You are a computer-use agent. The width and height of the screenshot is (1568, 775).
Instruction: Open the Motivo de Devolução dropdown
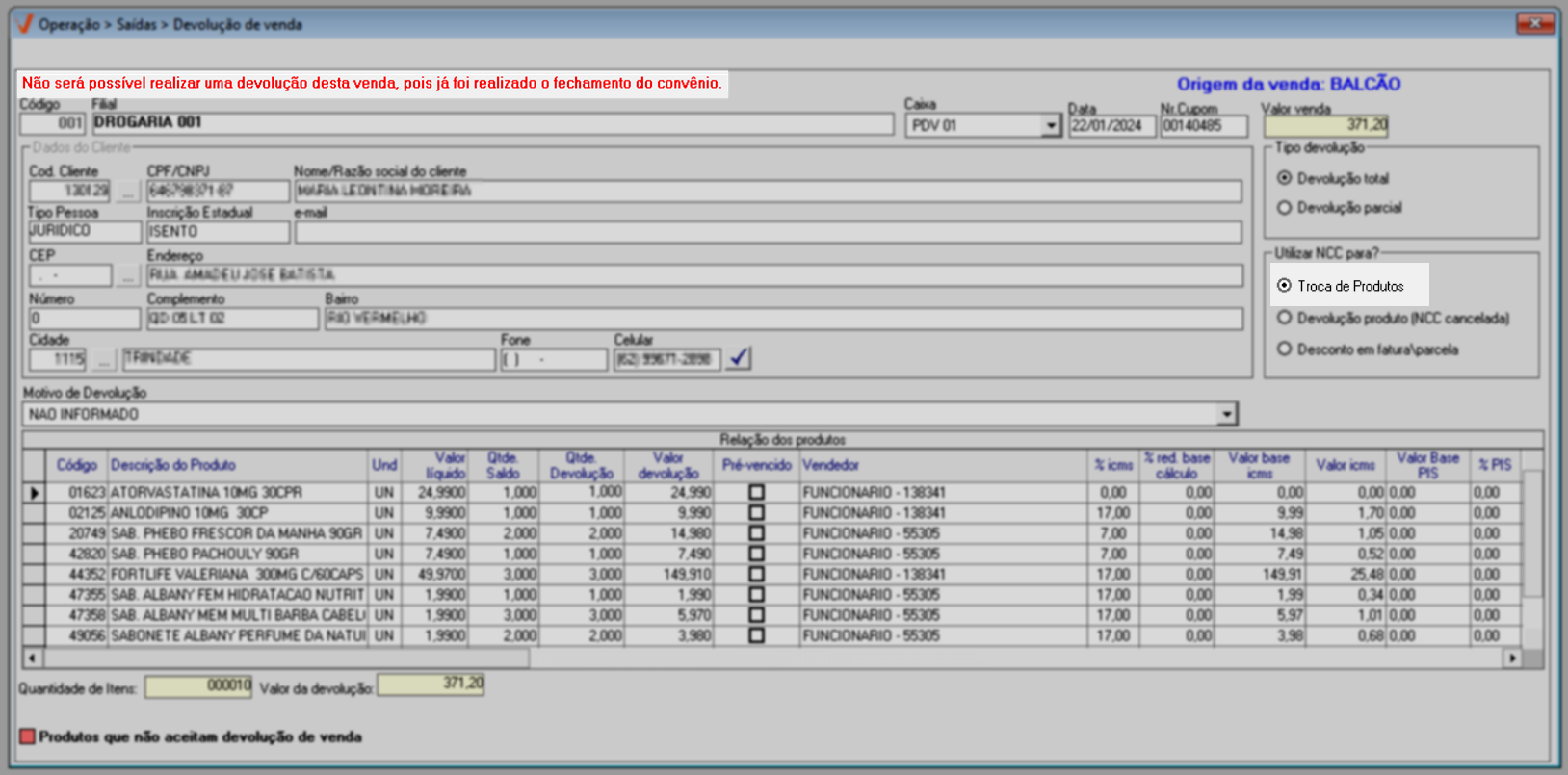(1226, 415)
